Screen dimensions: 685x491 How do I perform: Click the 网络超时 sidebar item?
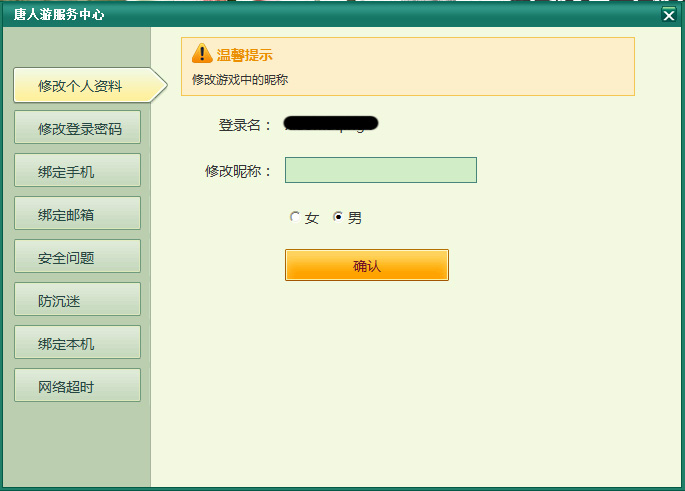click(x=78, y=386)
